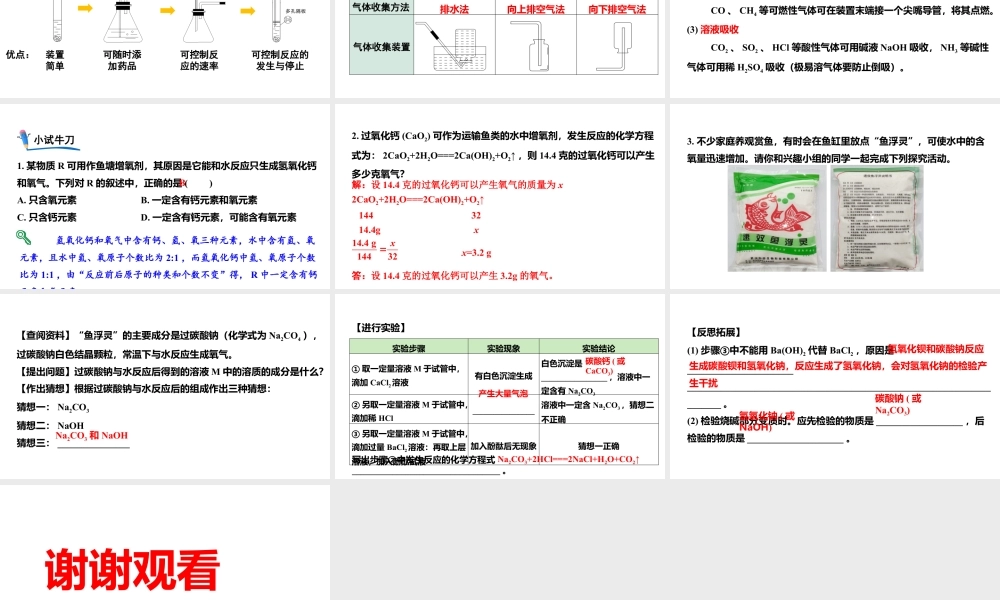Click the 实验现象 column header
This screenshot has width=1000, height=600.
[x=502, y=347]
